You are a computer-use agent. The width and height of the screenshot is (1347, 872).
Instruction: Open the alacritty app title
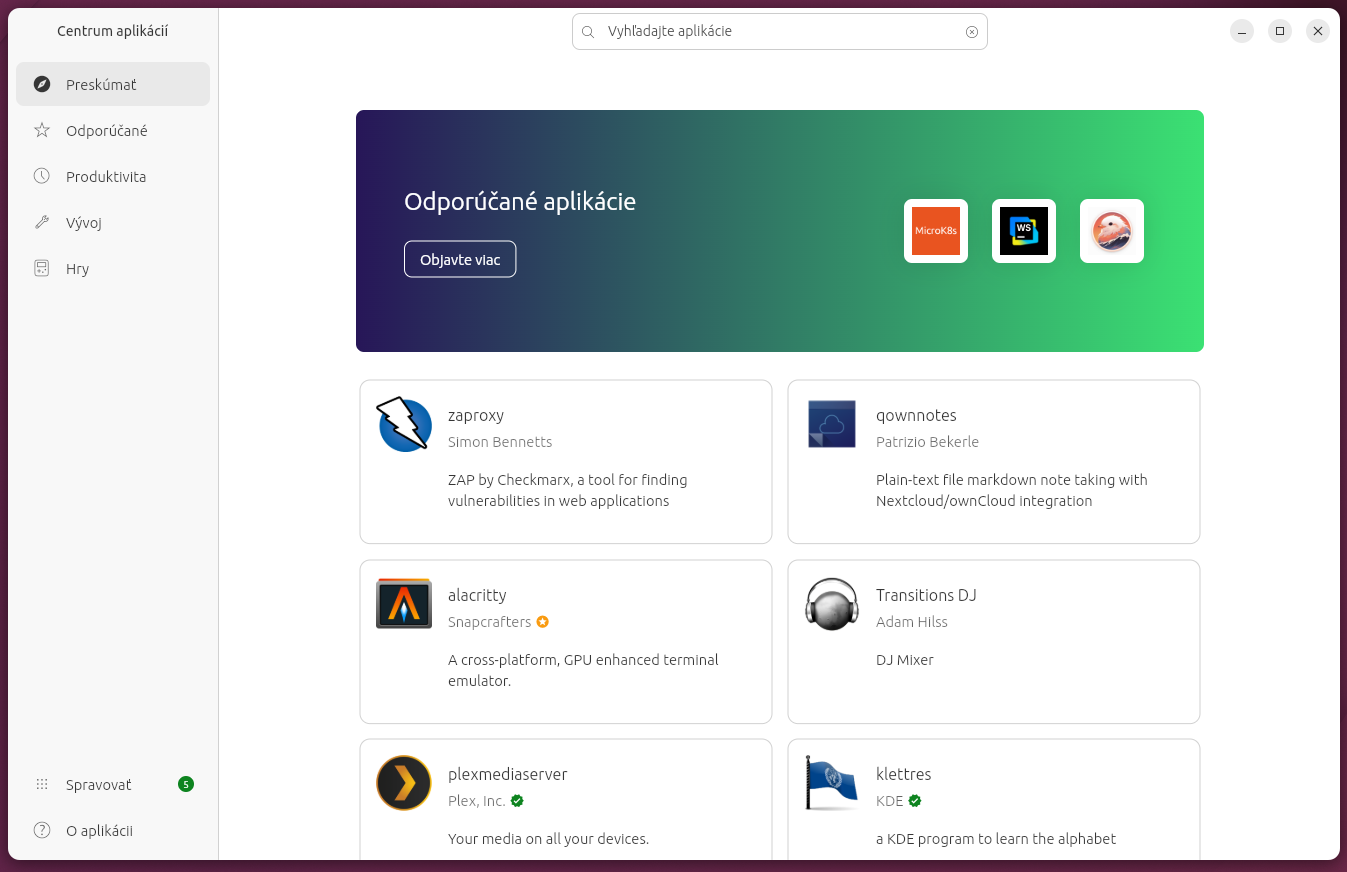[x=477, y=595]
